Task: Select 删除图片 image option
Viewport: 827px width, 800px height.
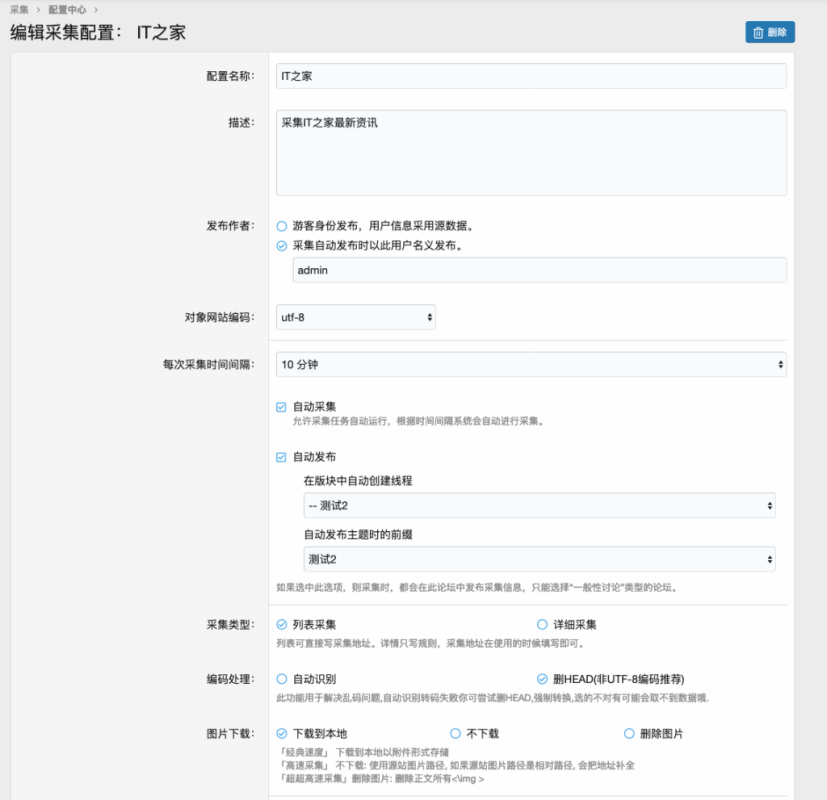Action: [629, 733]
